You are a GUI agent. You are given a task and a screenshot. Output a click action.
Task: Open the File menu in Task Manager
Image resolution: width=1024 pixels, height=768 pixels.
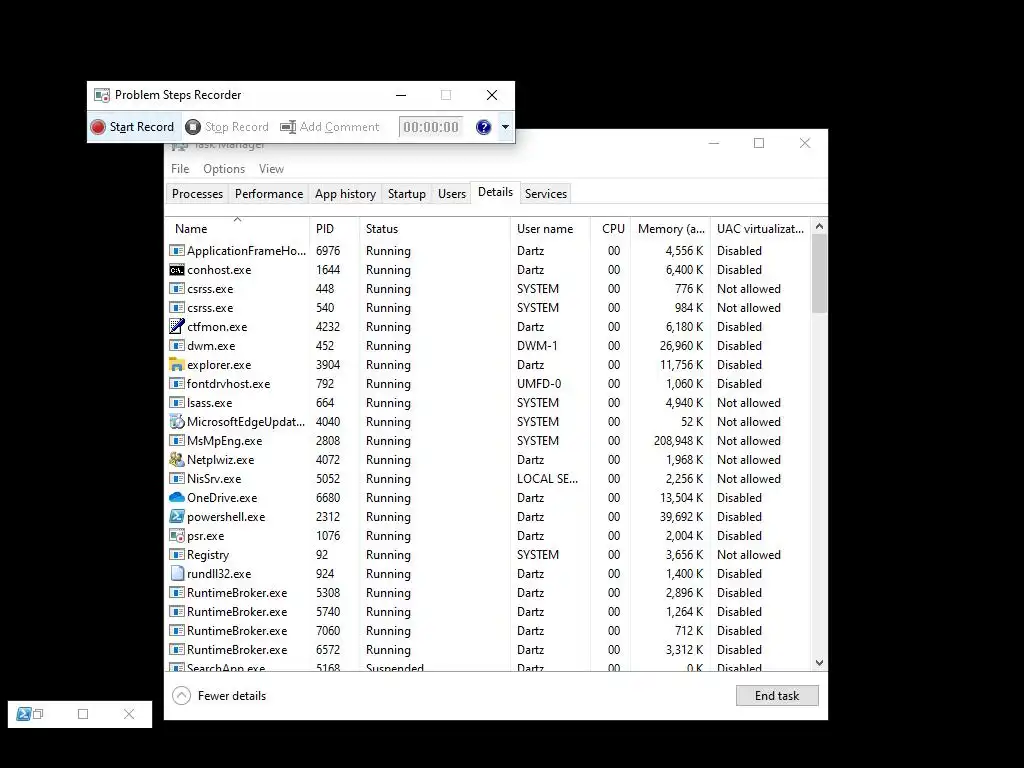pyautogui.click(x=180, y=168)
